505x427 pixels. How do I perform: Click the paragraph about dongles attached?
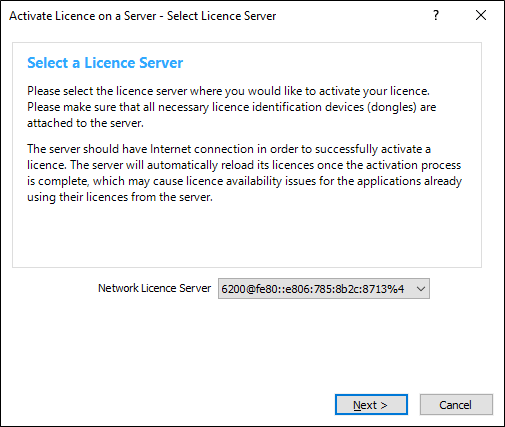tap(232, 107)
